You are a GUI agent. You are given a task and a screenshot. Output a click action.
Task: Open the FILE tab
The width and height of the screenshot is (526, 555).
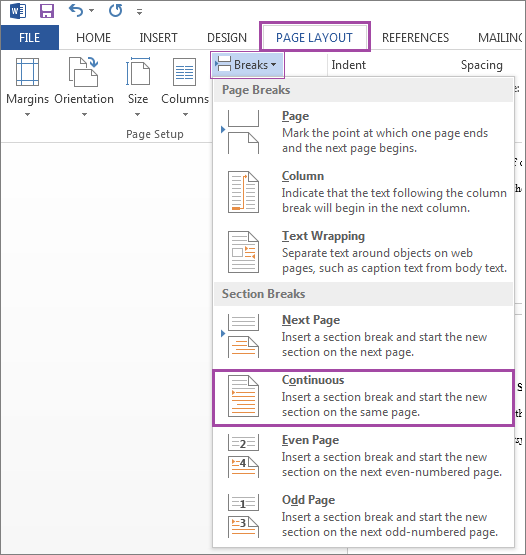pyautogui.click(x=30, y=38)
